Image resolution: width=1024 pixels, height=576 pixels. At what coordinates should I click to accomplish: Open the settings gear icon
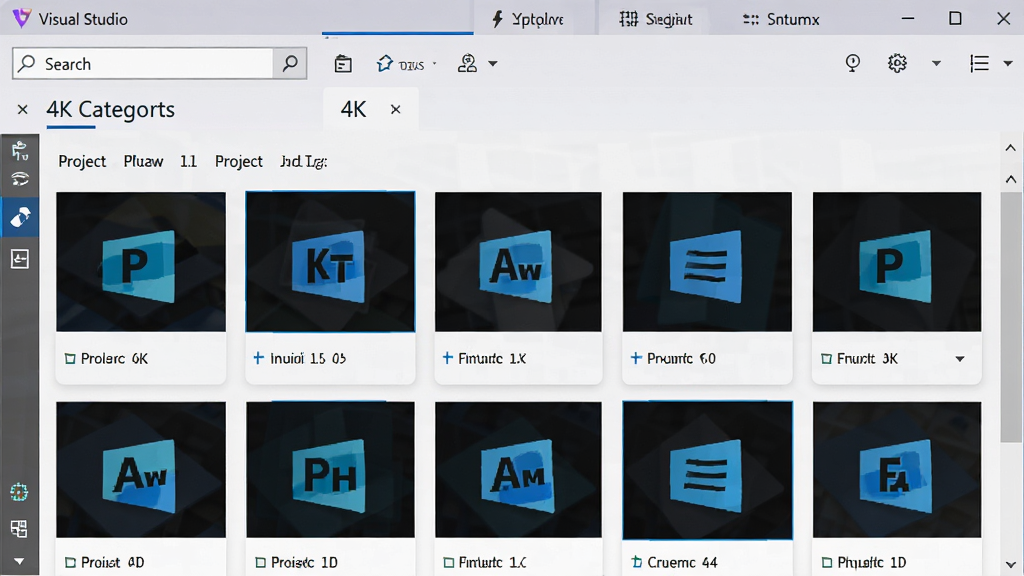[x=897, y=63]
